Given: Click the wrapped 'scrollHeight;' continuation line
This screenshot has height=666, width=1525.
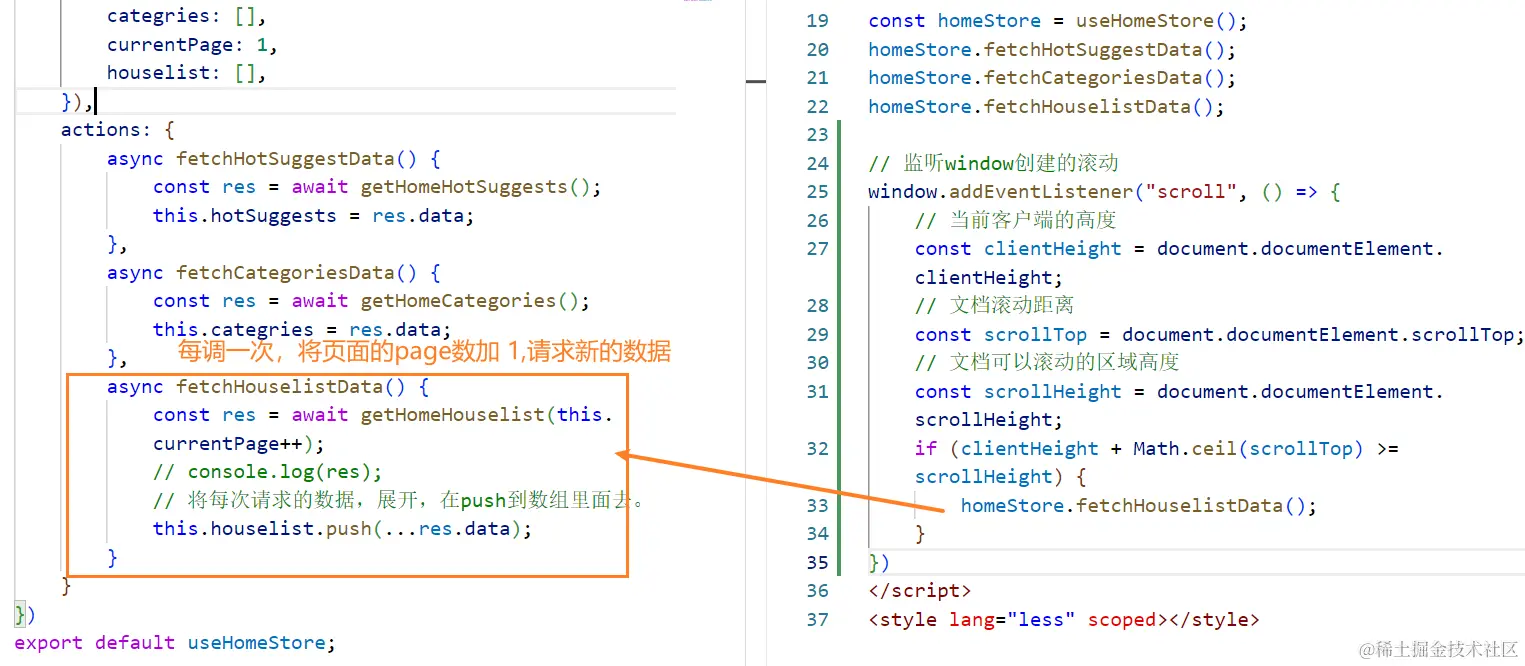Looking at the screenshot, I should (x=989, y=420).
